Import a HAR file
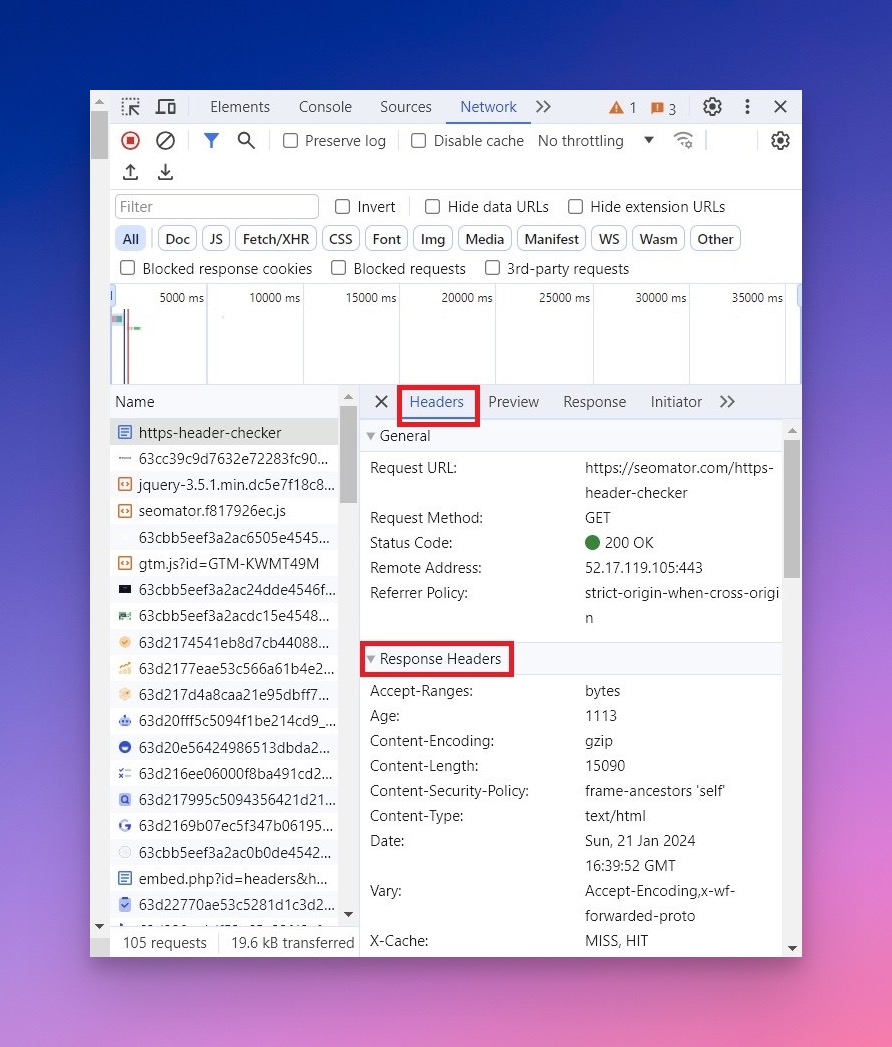Image resolution: width=892 pixels, height=1047 pixels. (x=130, y=172)
